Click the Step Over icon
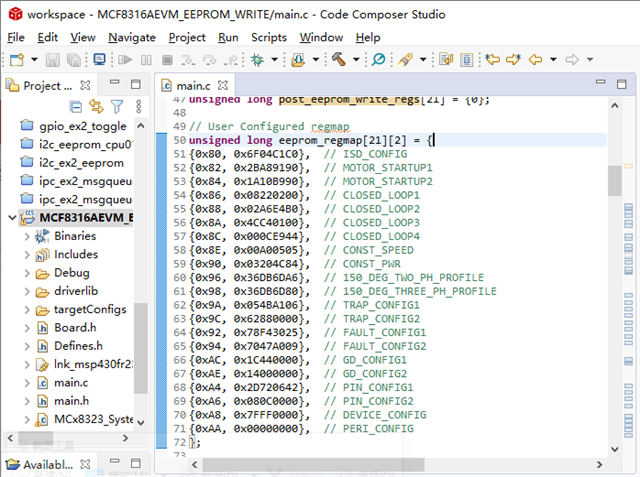640x477 pixels. (209, 60)
